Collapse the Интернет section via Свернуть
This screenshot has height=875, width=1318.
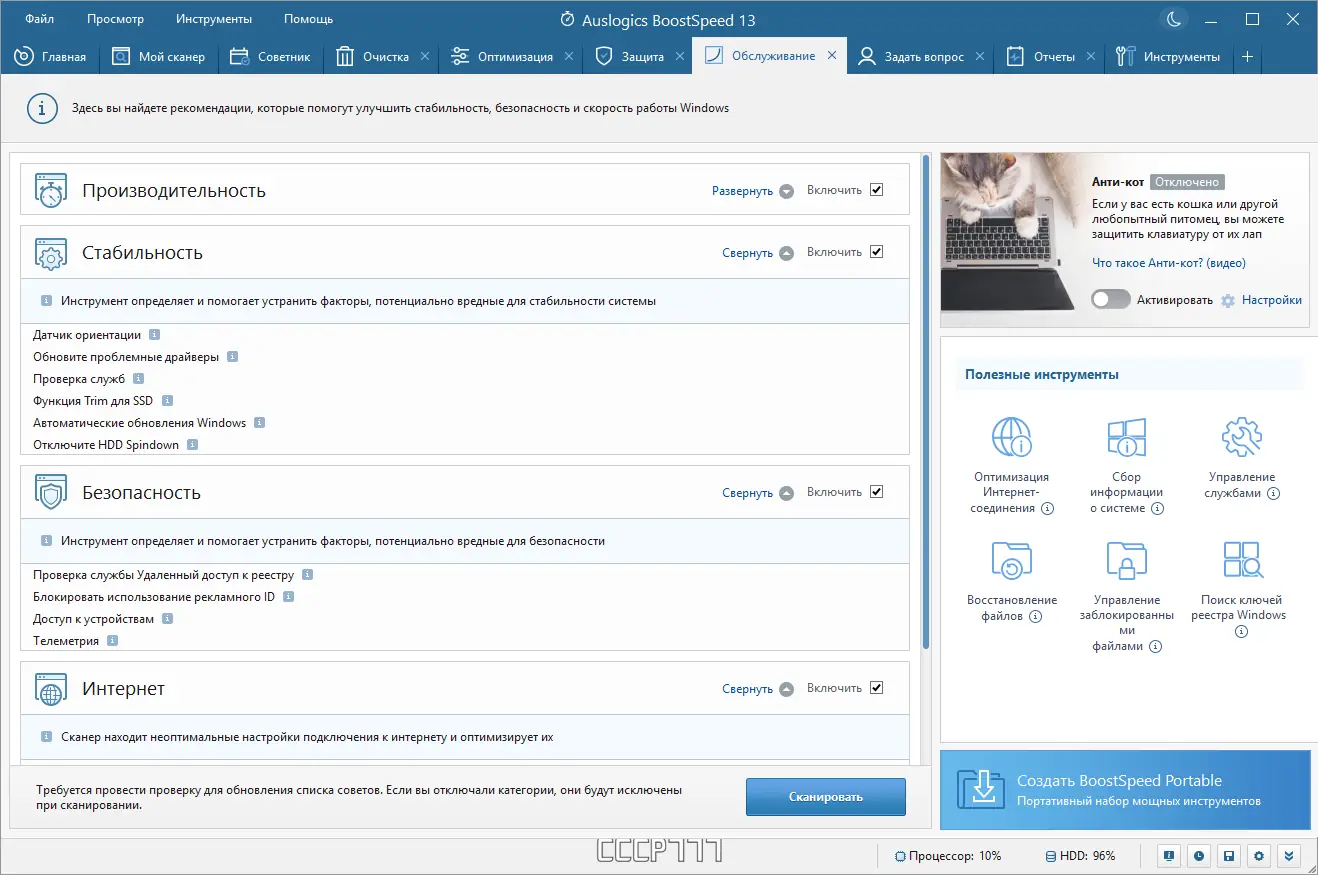pyautogui.click(x=757, y=689)
